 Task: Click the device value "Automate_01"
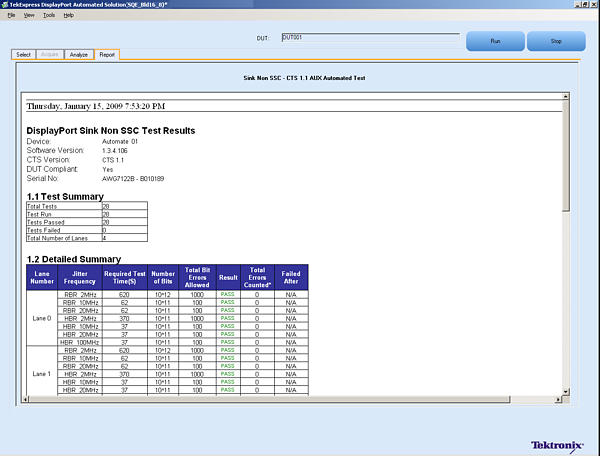coord(120,142)
